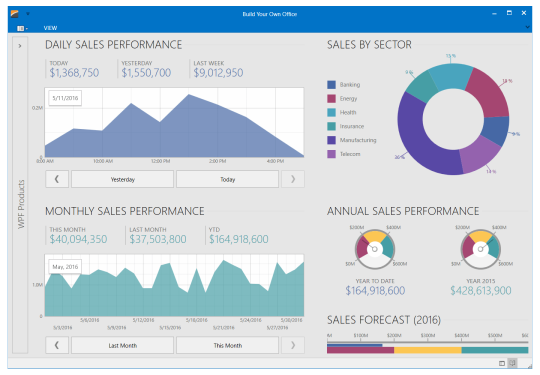Viewport: 540px width, 375px height.
Task: Go to previous day with left arrow
Action: tap(57, 179)
